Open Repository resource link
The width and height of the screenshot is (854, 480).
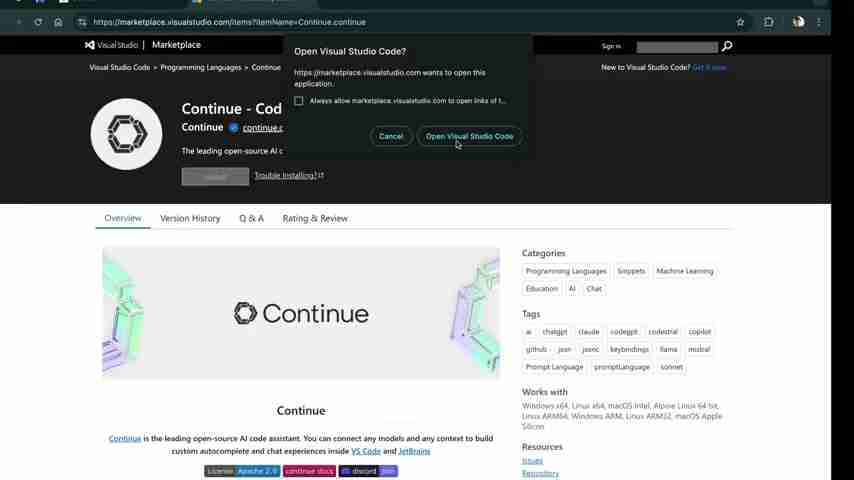540,473
